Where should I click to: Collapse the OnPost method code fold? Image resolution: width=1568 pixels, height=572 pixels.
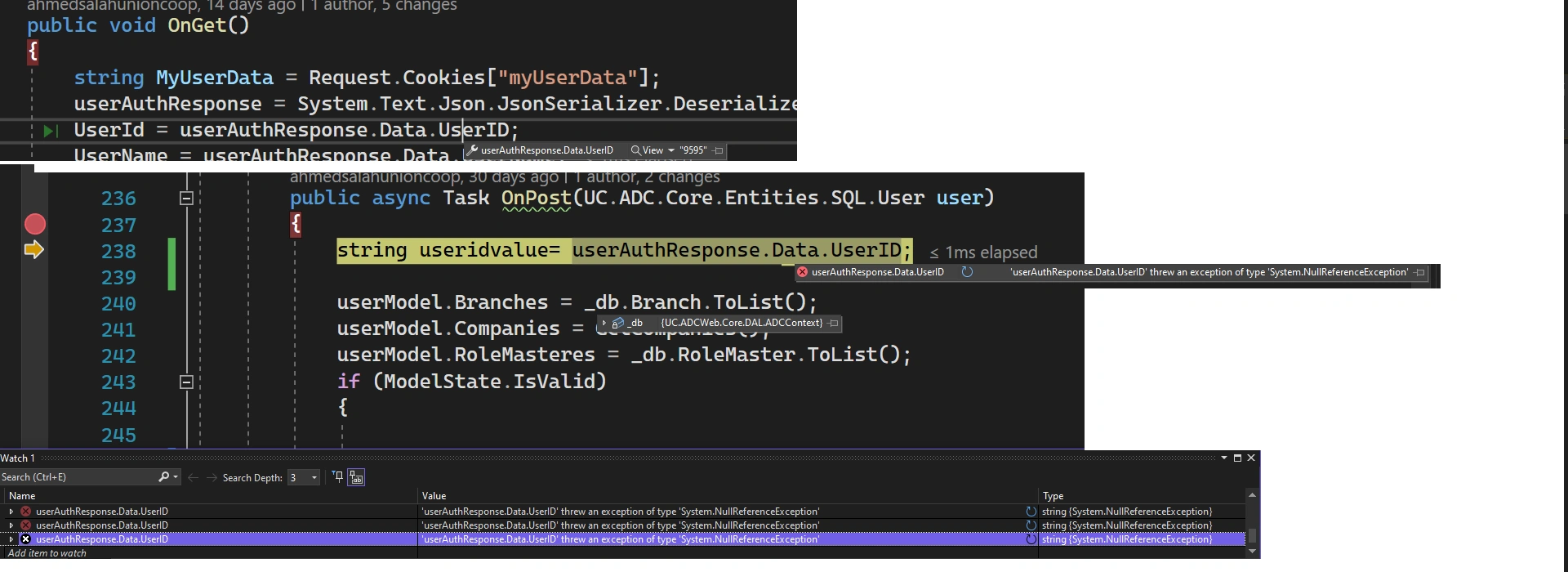[186, 199]
